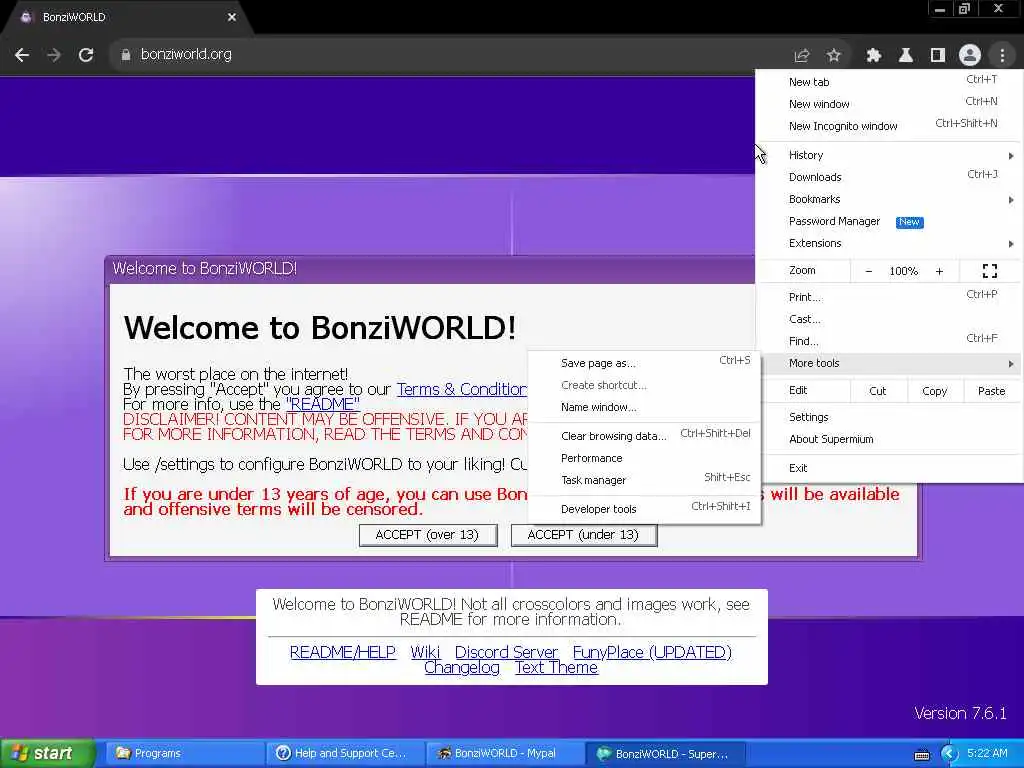Switch to the BonziWORLD - Supermium taskbar button
This screenshot has height=768, width=1024.
pyautogui.click(x=665, y=754)
